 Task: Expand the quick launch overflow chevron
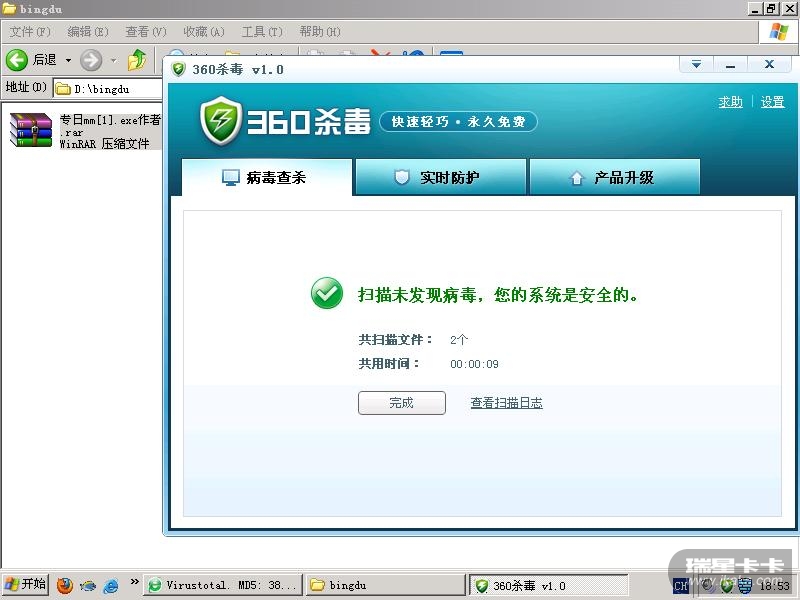click(x=134, y=581)
